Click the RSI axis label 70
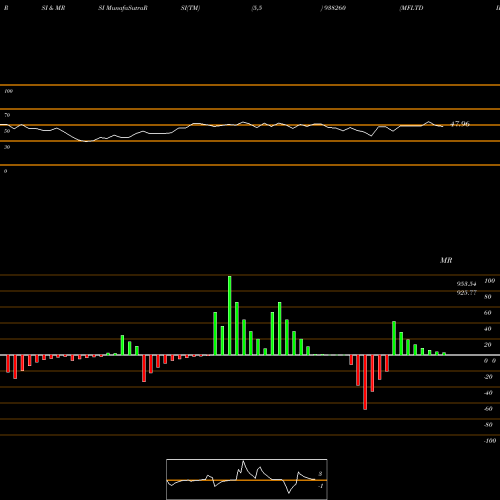500x500 pixels. tap(7, 115)
